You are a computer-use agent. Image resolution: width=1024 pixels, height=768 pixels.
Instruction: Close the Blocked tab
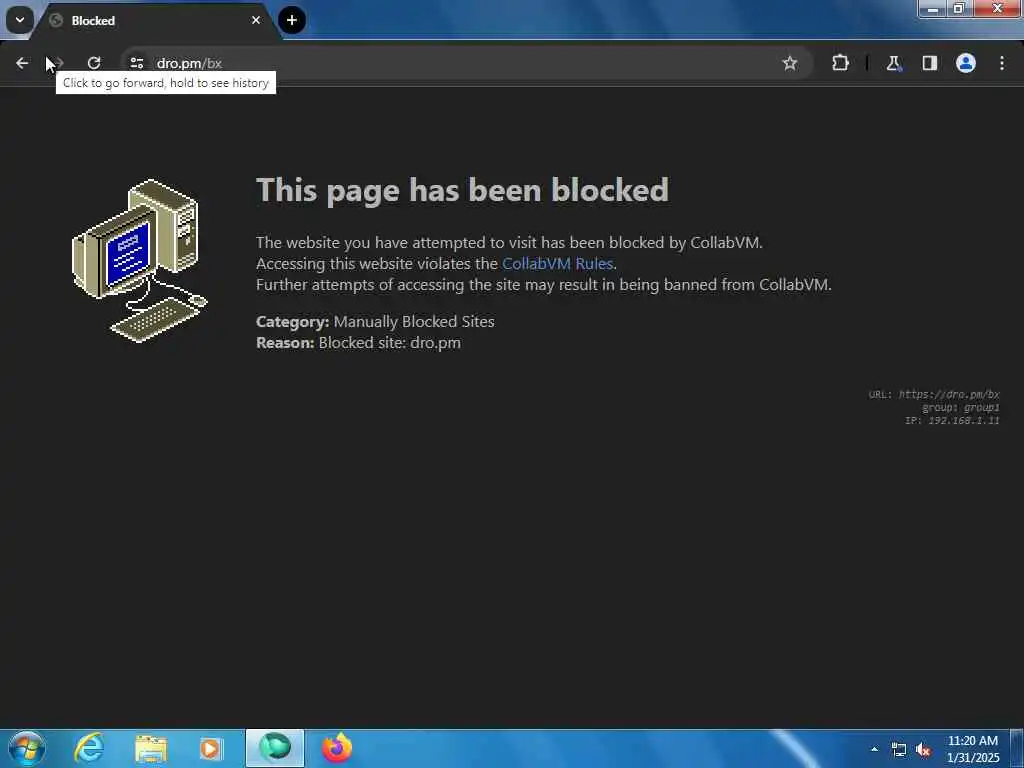(x=256, y=20)
